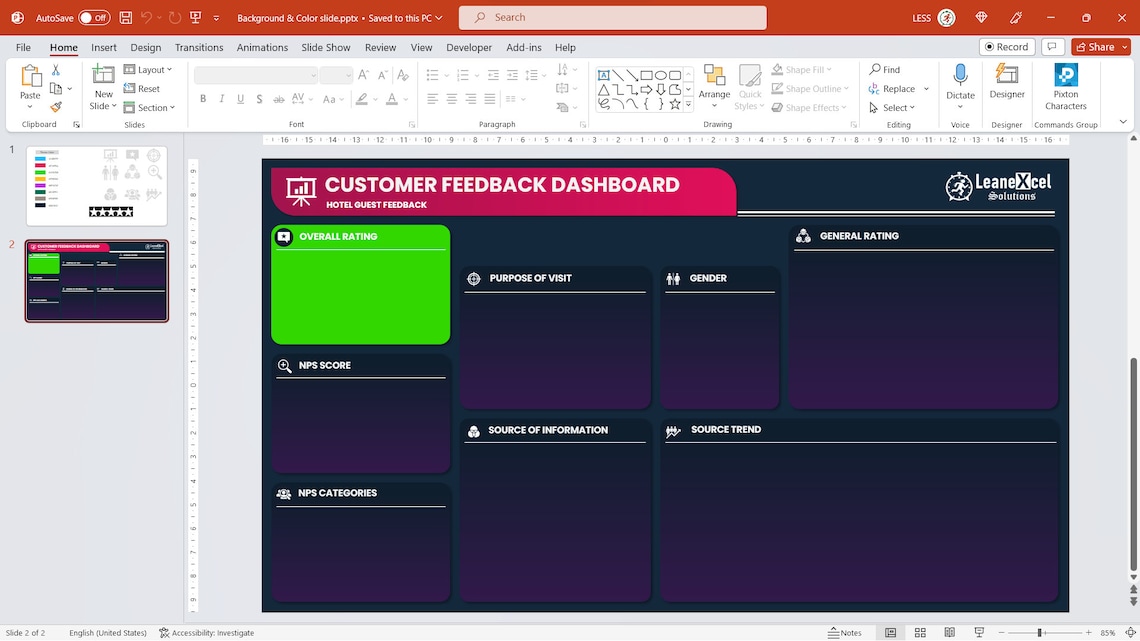Image resolution: width=1140 pixels, height=641 pixels.
Task: Toggle Italic formatting
Action: tap(221, 98)
